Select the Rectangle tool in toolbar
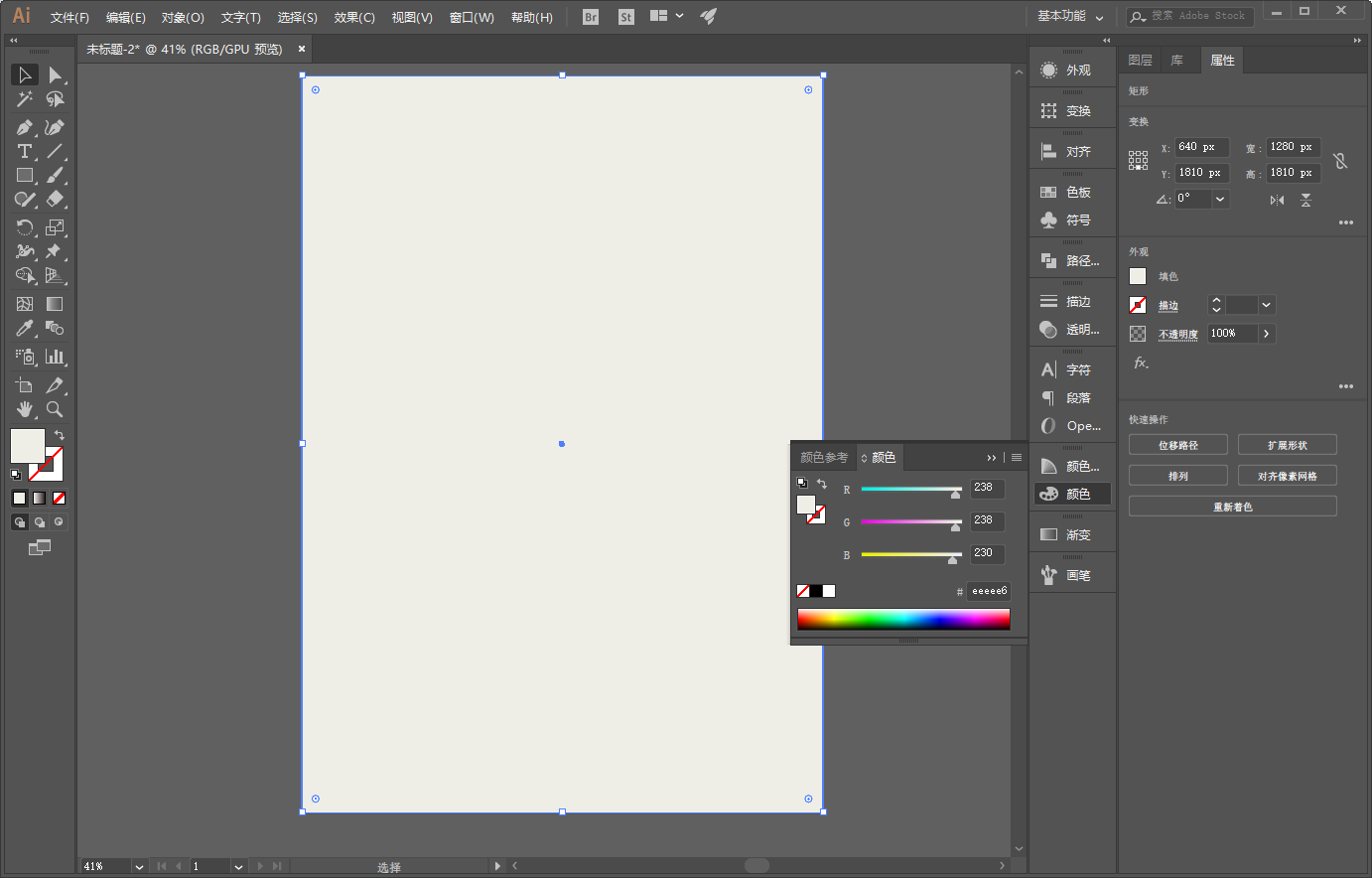The image size is (1372, 878). click(x=25, y=175)
